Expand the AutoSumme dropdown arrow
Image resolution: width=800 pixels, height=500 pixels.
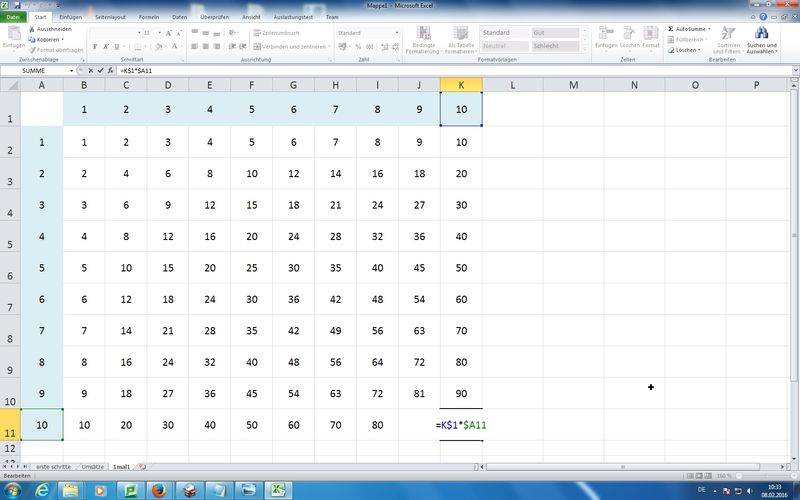709,29
